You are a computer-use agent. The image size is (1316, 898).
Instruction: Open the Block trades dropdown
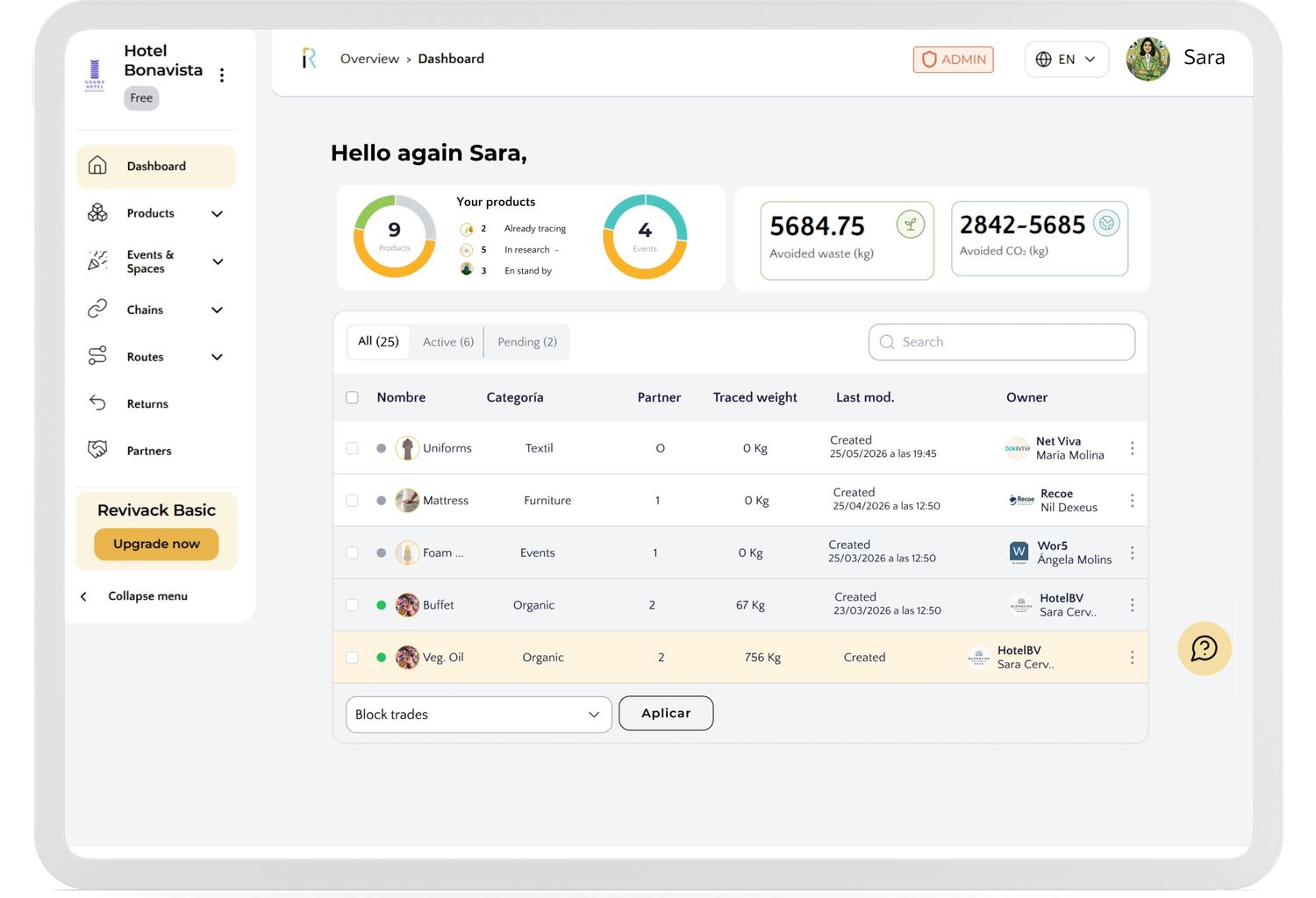(479, 715)
